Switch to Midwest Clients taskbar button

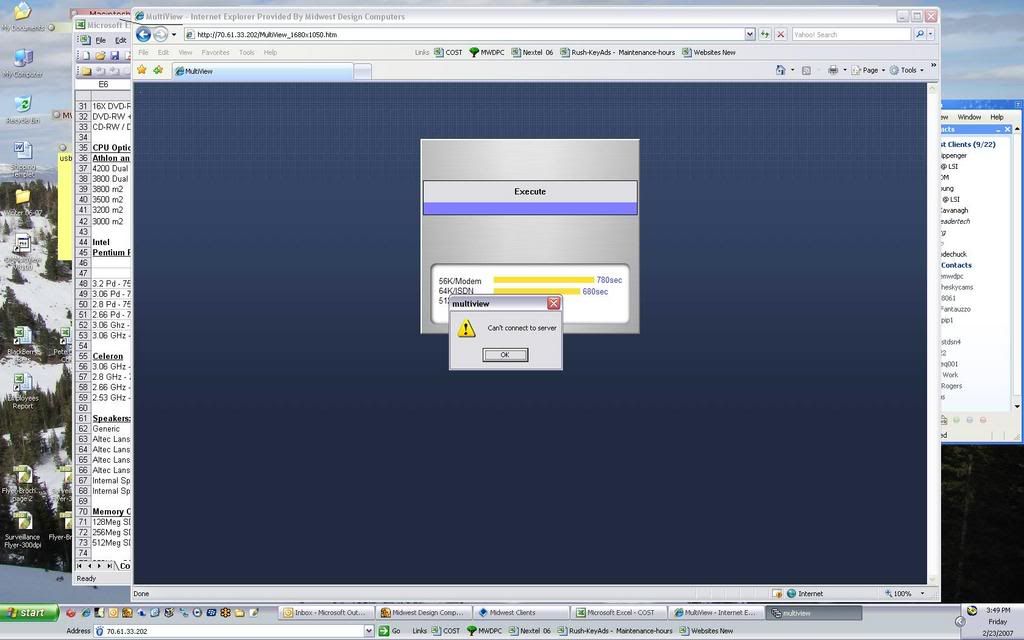tap(520, 613)
